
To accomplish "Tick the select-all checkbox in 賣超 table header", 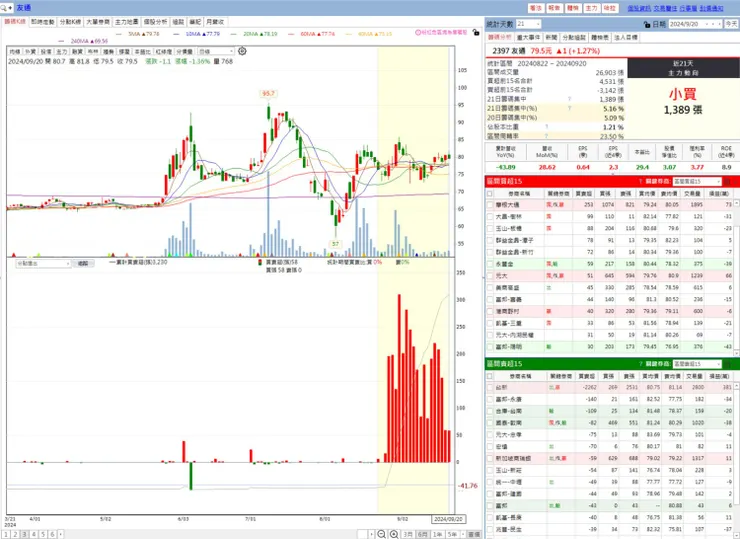I will (x=490, y=376).
